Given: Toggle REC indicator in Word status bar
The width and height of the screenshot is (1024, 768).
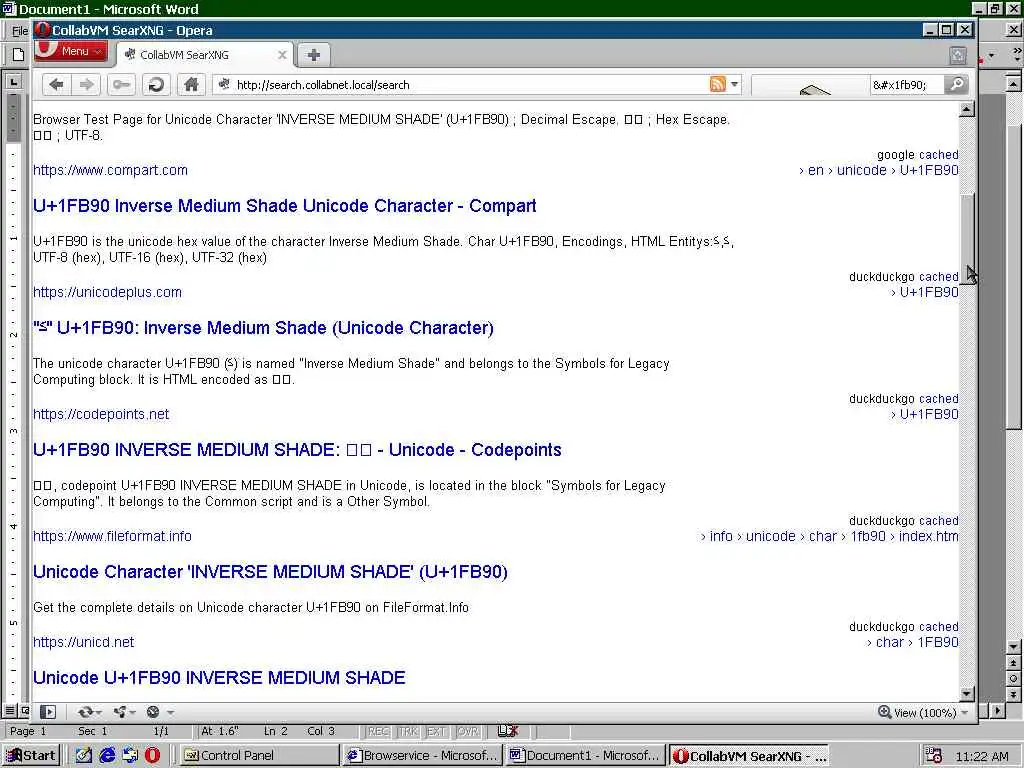Looking at the screenshot, I should pyautogui.click(x=378, y=731).
